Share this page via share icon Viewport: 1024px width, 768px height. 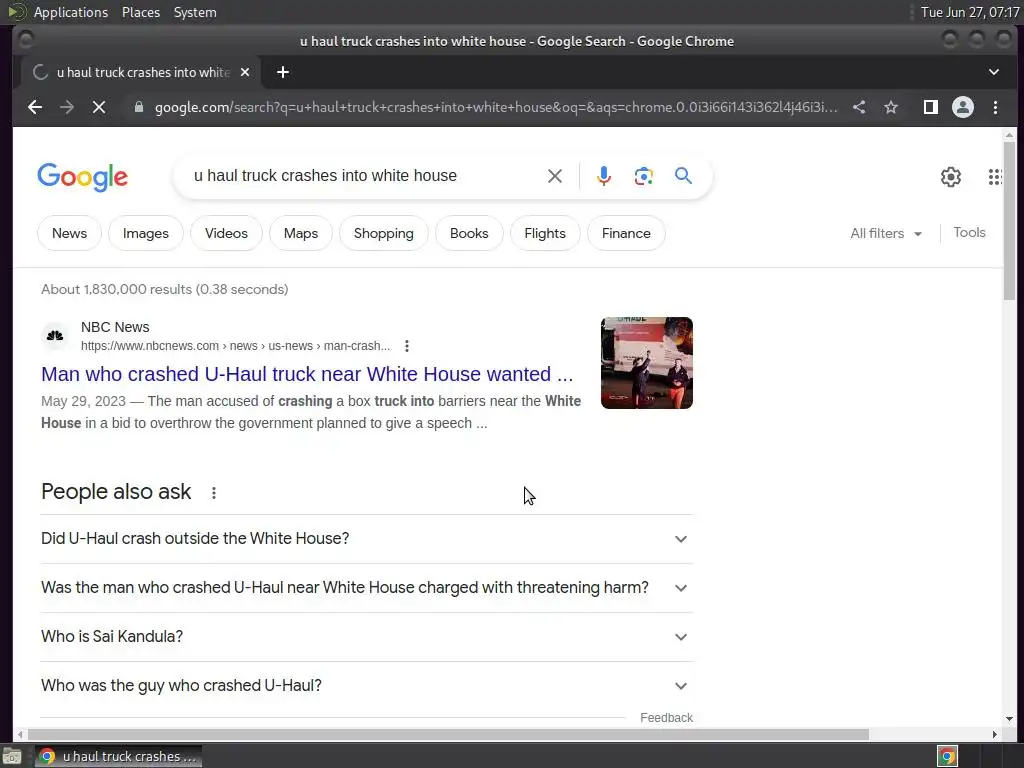tap(859, 107)
